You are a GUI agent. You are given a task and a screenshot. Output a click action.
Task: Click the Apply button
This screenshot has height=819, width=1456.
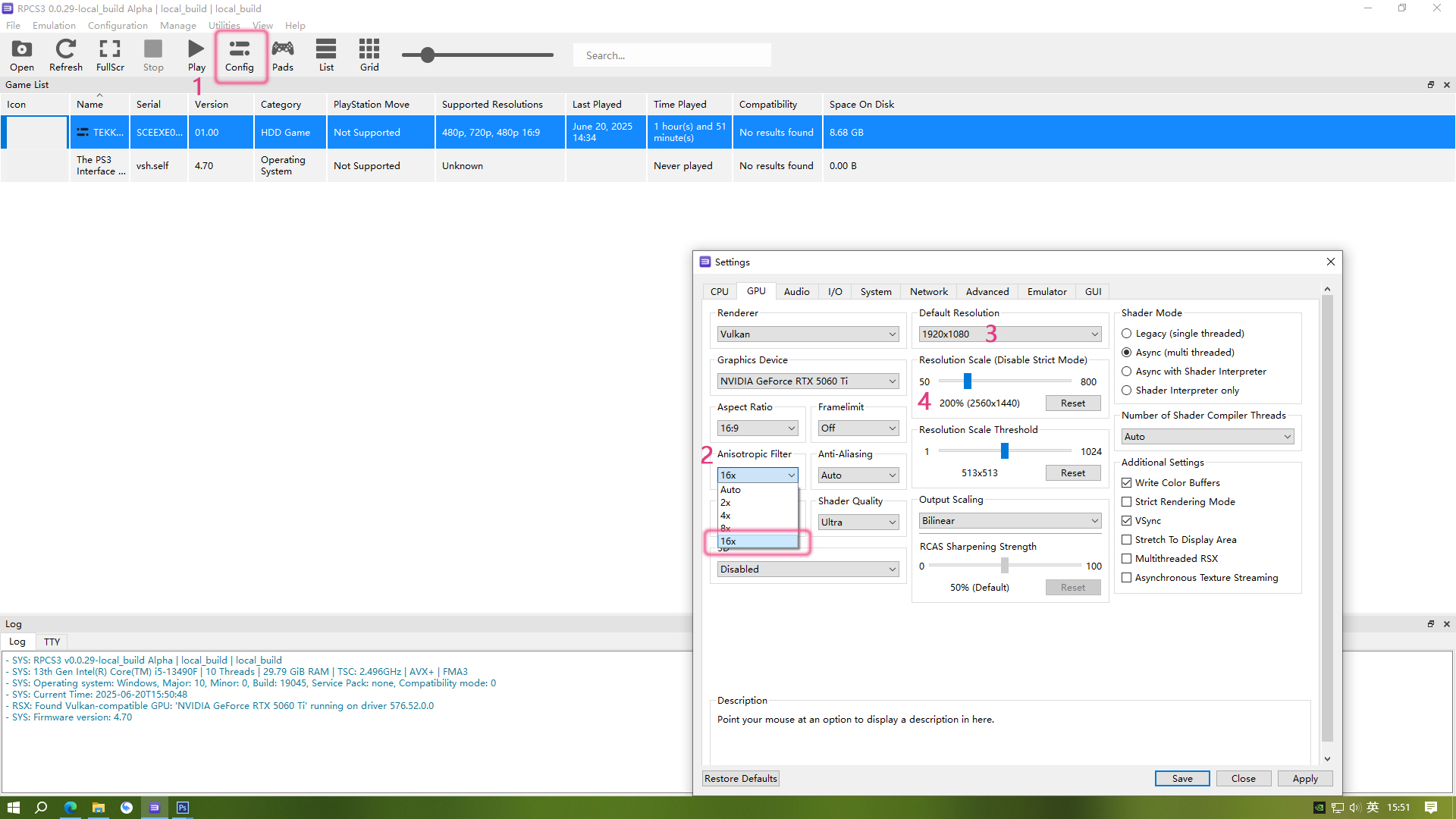(1305, 779)
